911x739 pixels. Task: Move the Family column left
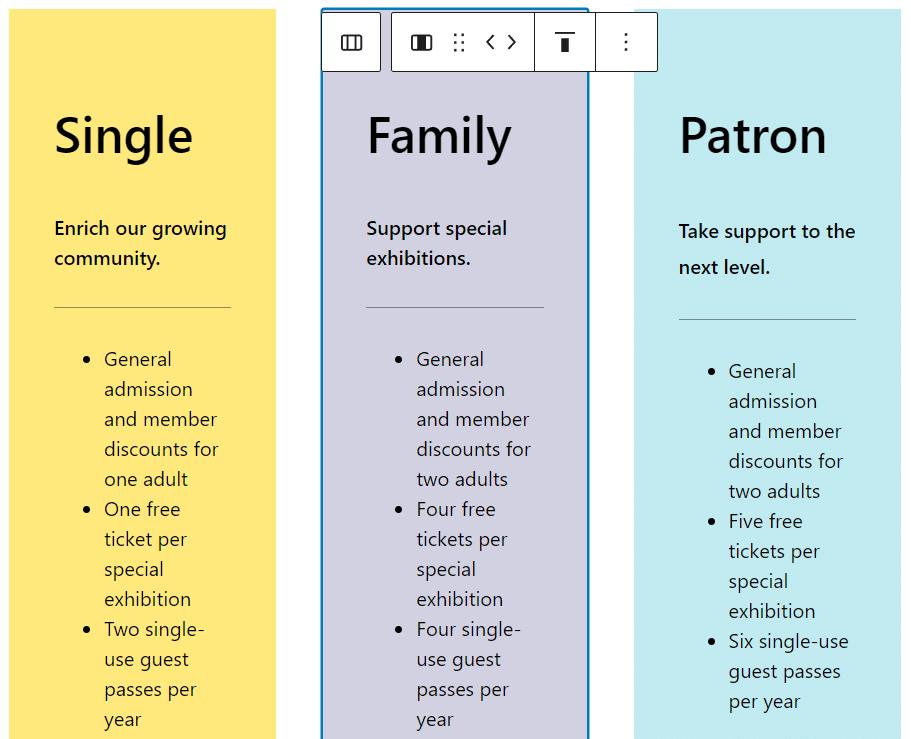(490, 42)
